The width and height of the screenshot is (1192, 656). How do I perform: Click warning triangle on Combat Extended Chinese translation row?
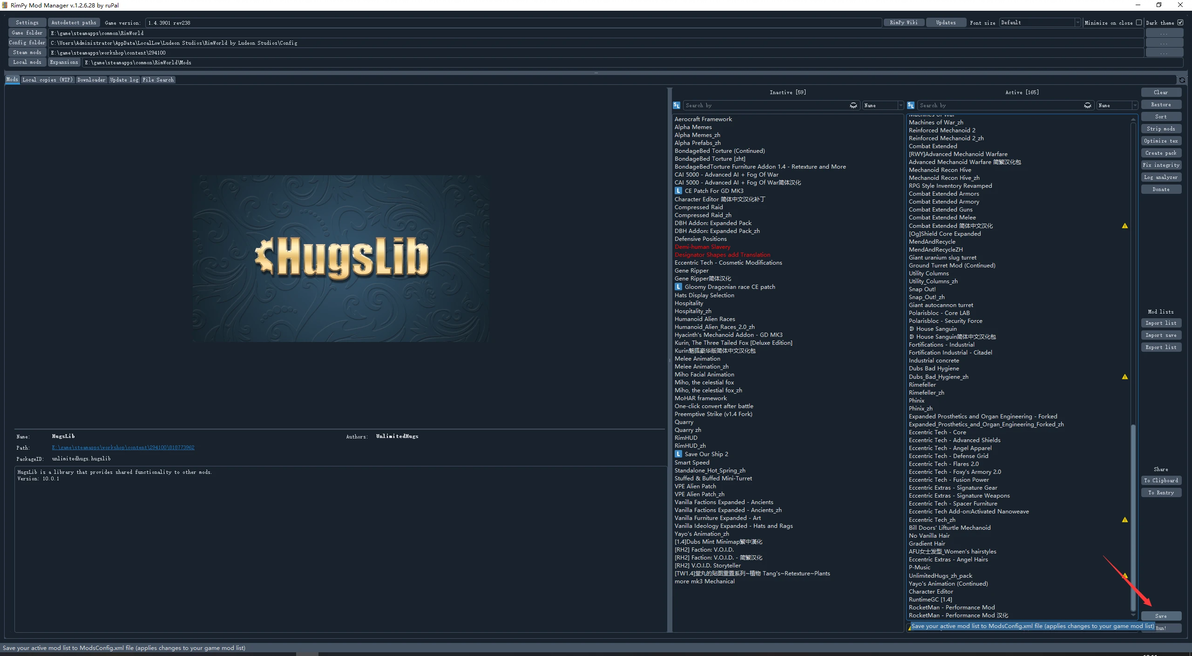coord(1124,226)
